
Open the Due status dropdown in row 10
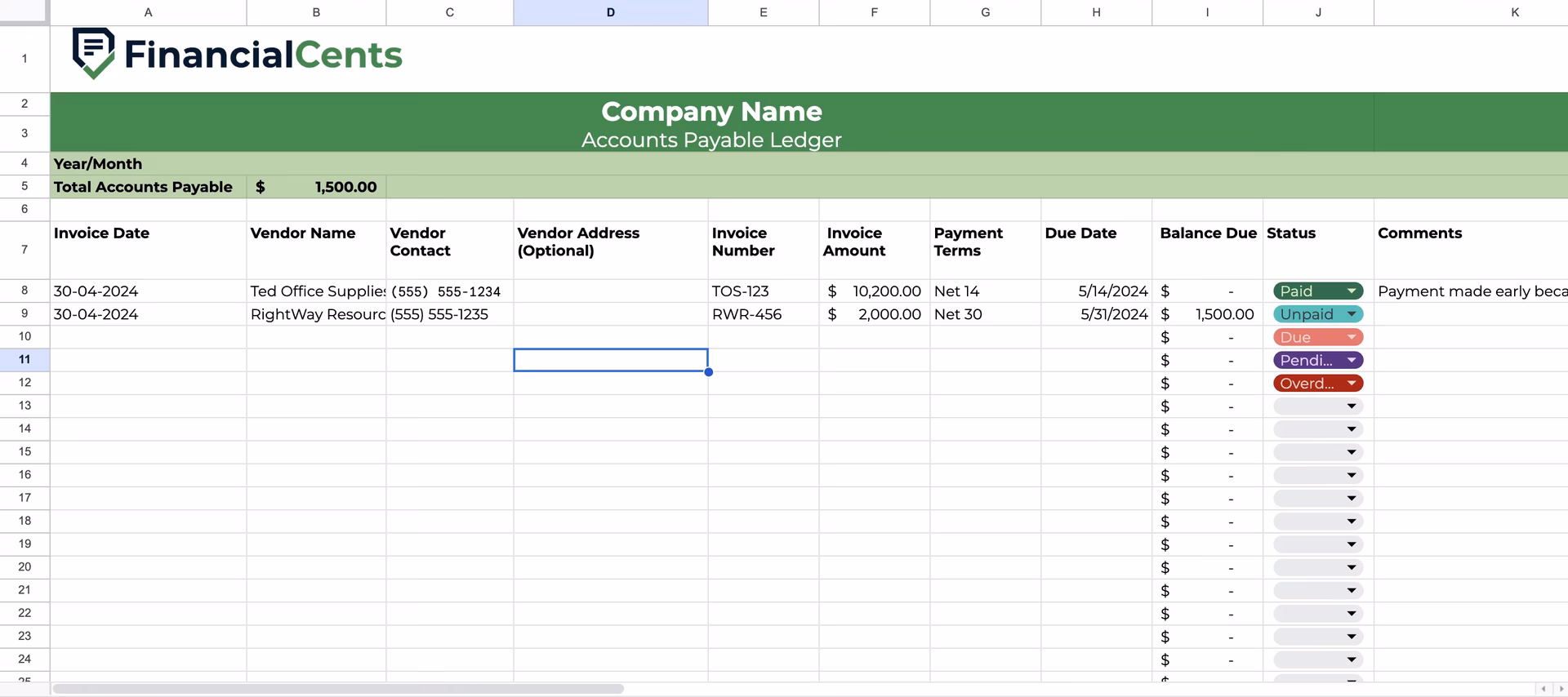pos(1317,337)
